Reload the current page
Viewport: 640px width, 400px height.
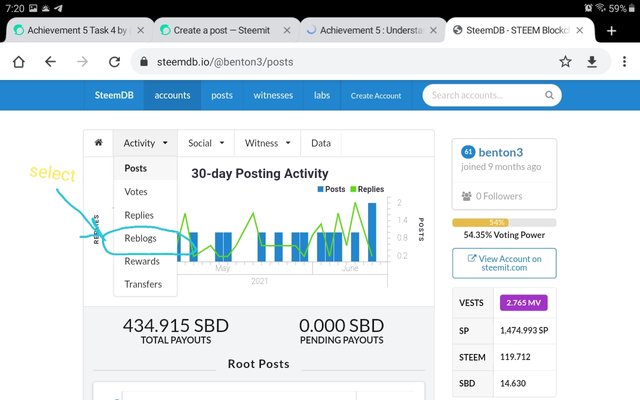click(x=114, y=62)
